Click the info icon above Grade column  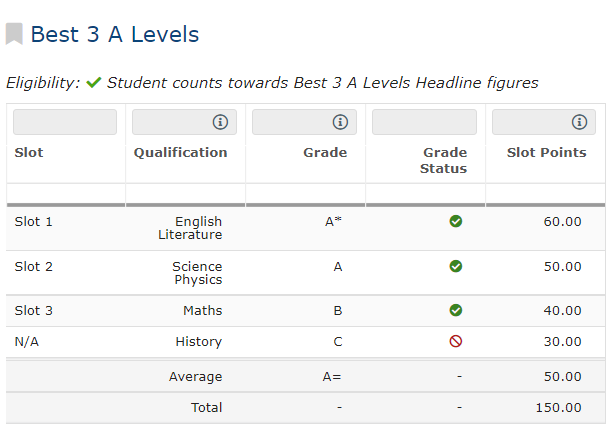click(340, 122)
